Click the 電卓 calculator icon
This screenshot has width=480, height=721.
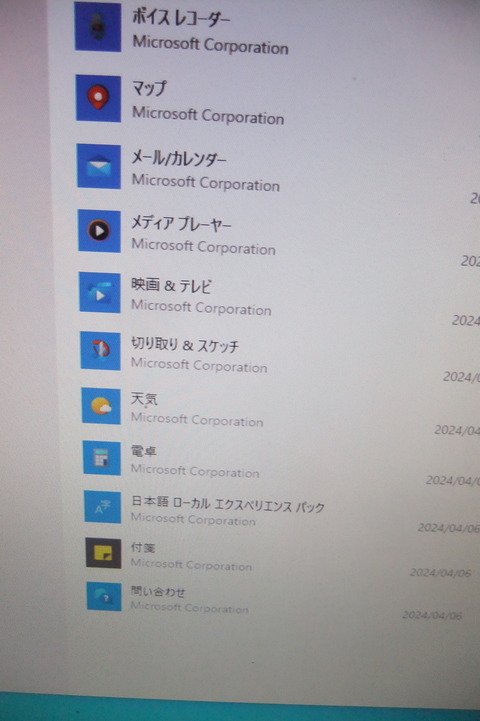click(x=102, y=458)
